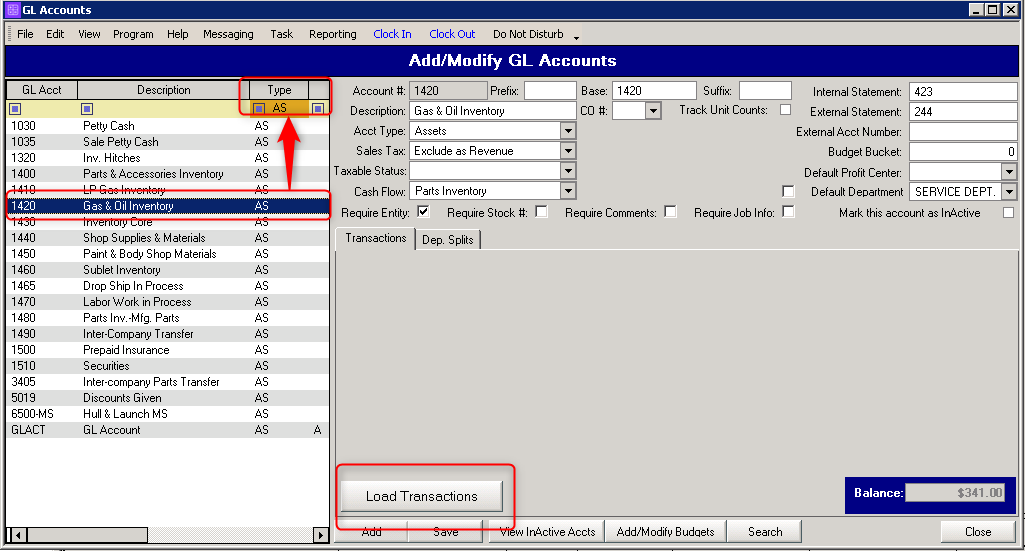The height and width of the screenshot is (551, 1025).
Task: Click the Description column filter icon
Action: (87, 109)
